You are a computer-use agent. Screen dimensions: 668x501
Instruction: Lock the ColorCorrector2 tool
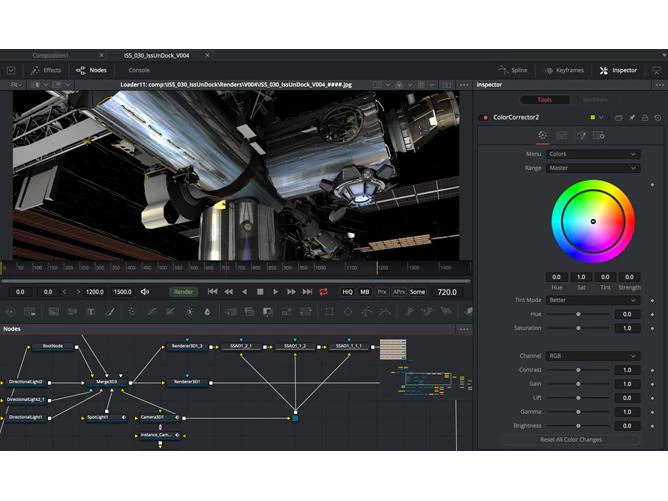[645, 117]
